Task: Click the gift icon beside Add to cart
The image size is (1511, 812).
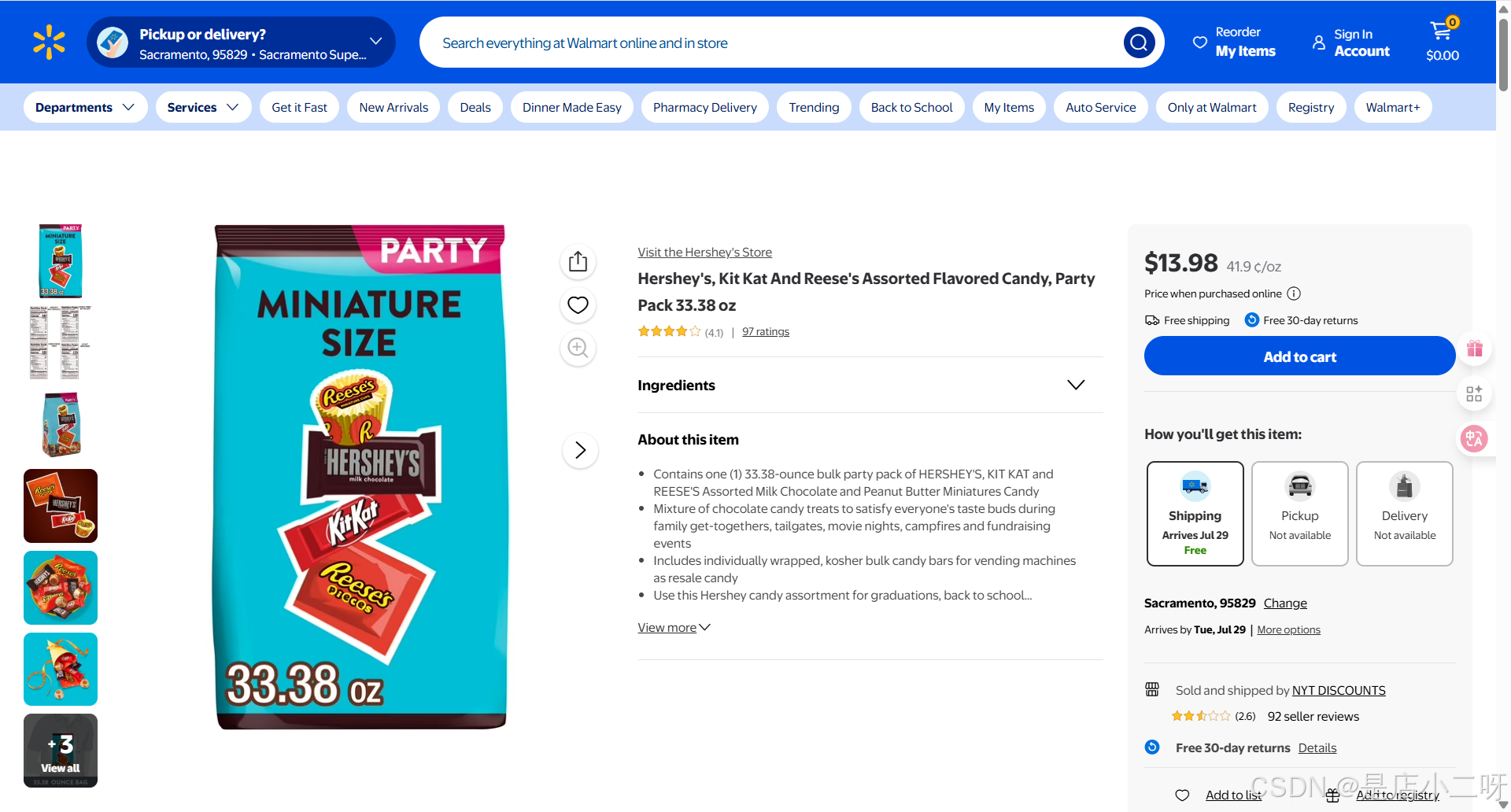Action: (1474, 349)
